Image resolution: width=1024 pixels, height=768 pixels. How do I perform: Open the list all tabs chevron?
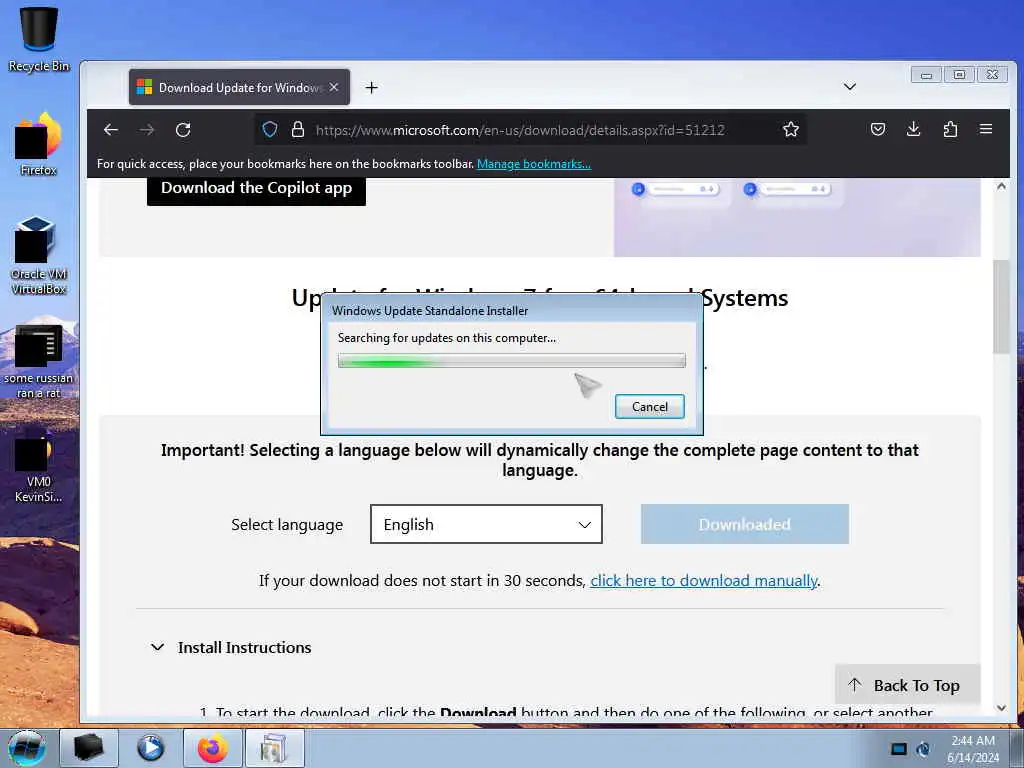pos(850,87)
